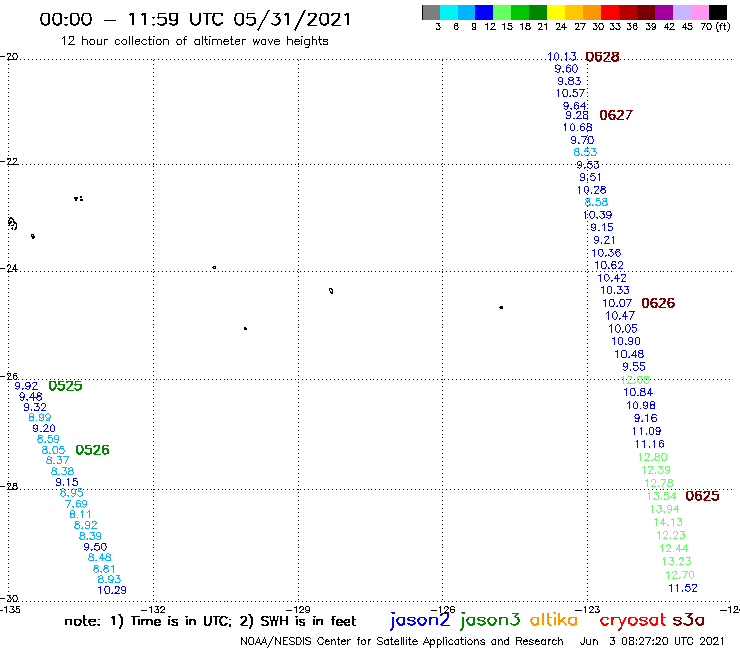The image size is (740, 650).
Task: Click the wave height value 9.50
Action: [95, 547]
